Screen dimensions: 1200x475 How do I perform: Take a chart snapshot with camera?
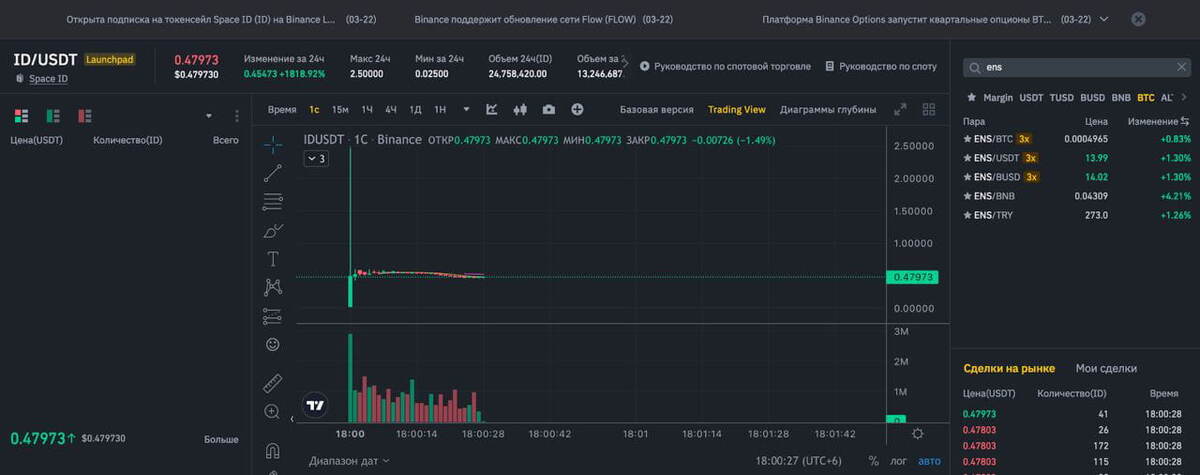click(x=549, y=109)
